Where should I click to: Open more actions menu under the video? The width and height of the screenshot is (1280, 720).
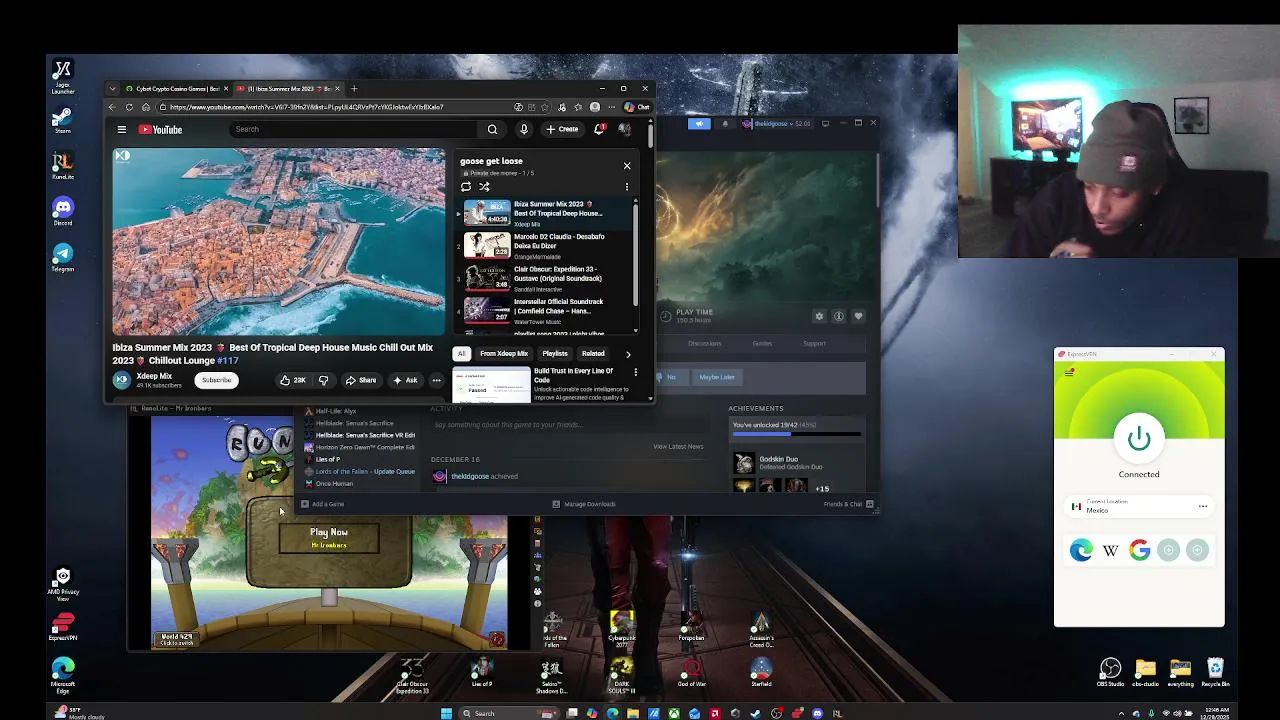pyautogui.click(x=436, y=380)
